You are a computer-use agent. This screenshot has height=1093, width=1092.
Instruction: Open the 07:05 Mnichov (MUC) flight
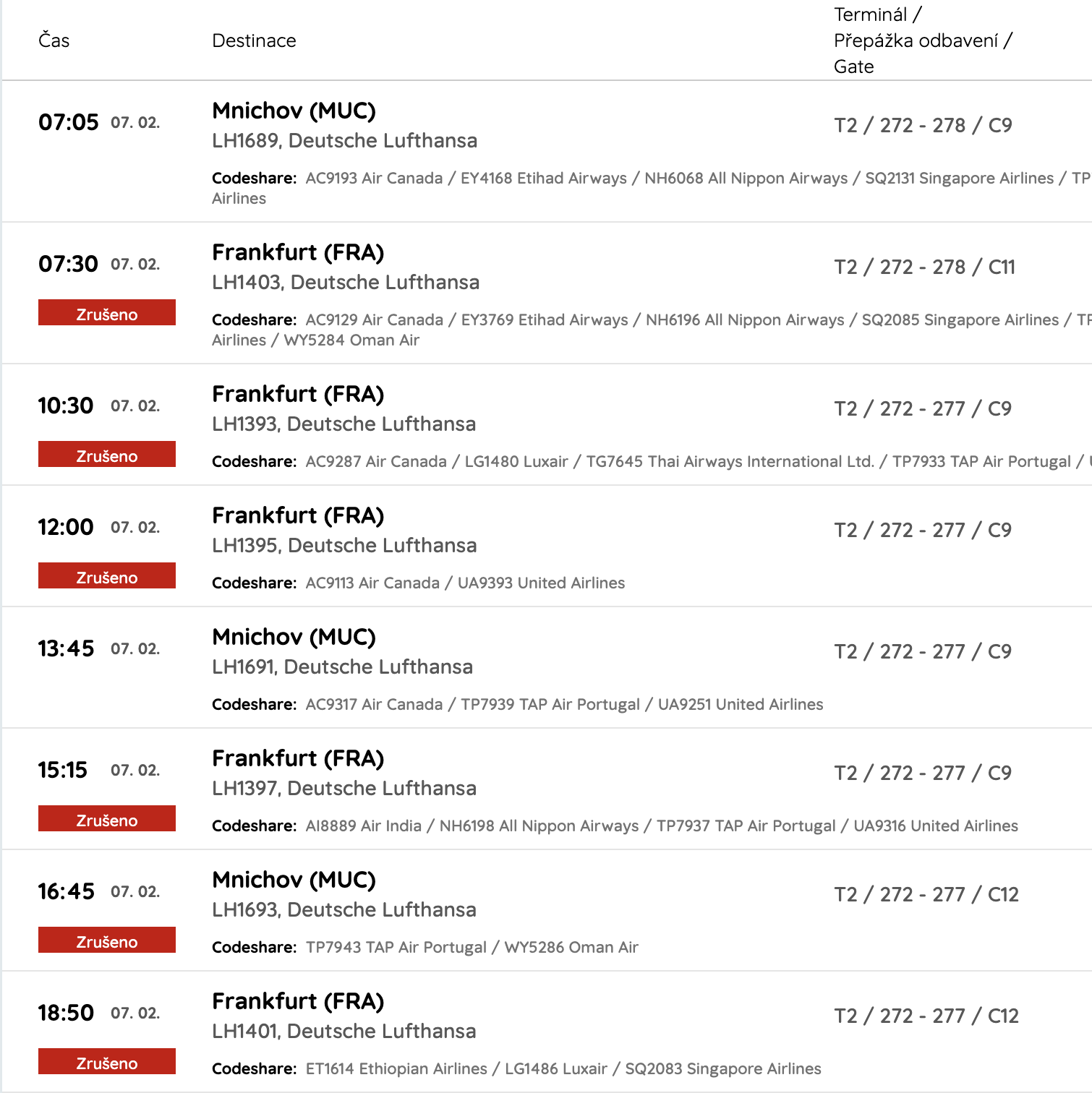point(294,111)
